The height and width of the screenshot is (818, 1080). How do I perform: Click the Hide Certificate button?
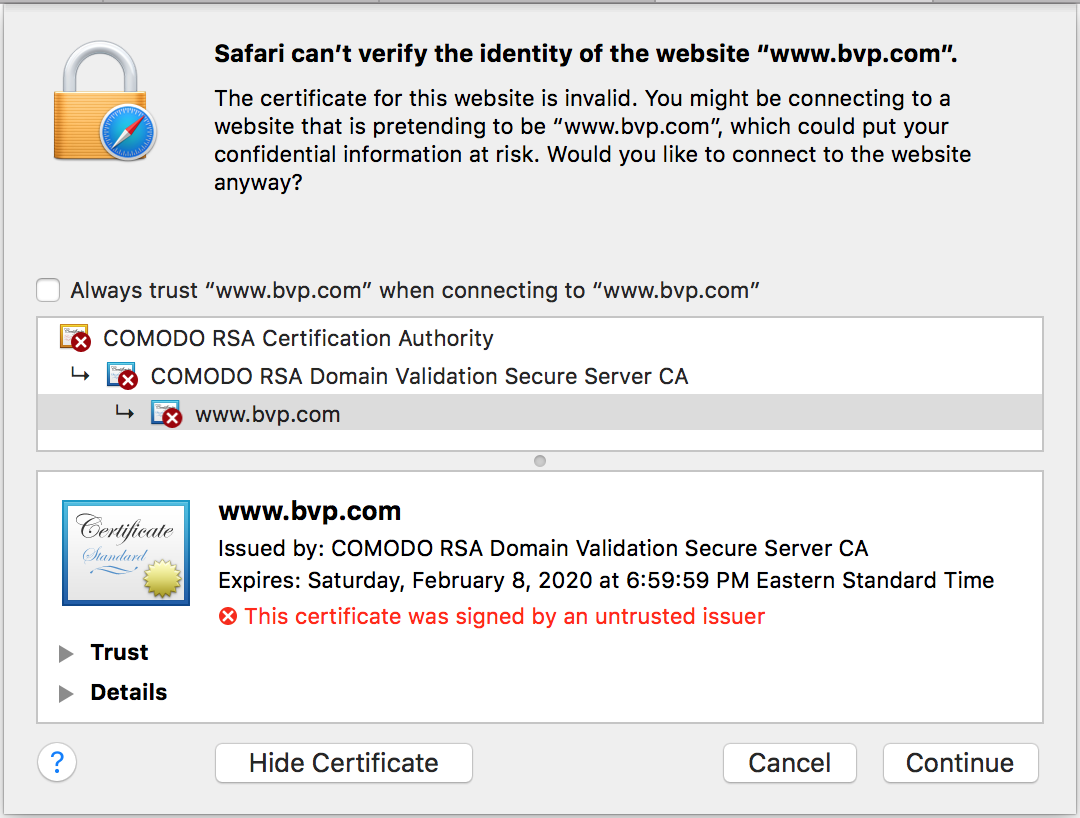pos(343,762)
